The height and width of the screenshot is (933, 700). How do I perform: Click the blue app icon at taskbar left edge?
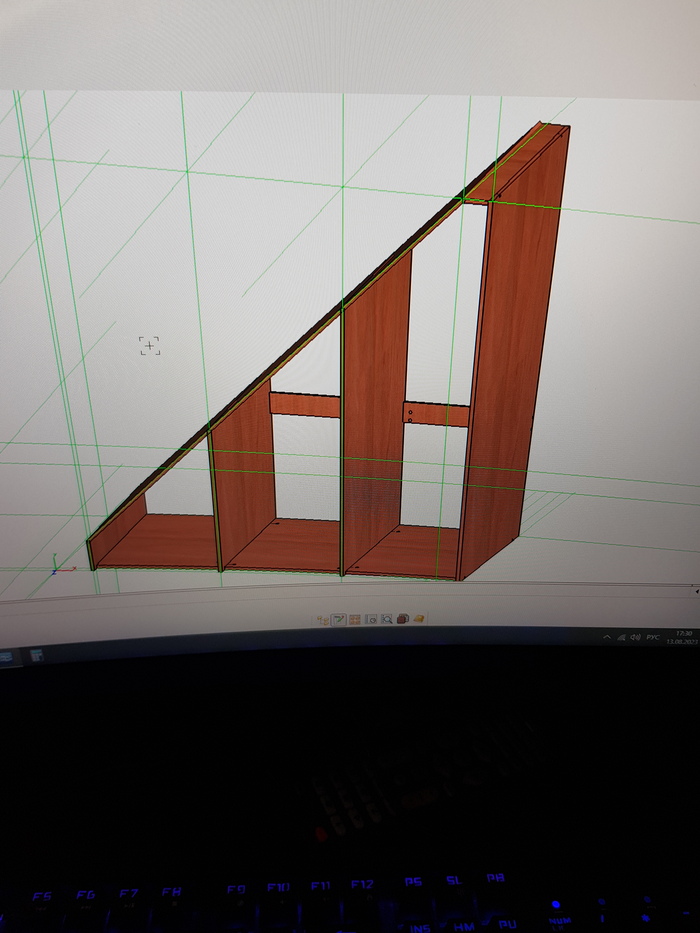click(5, 658)
